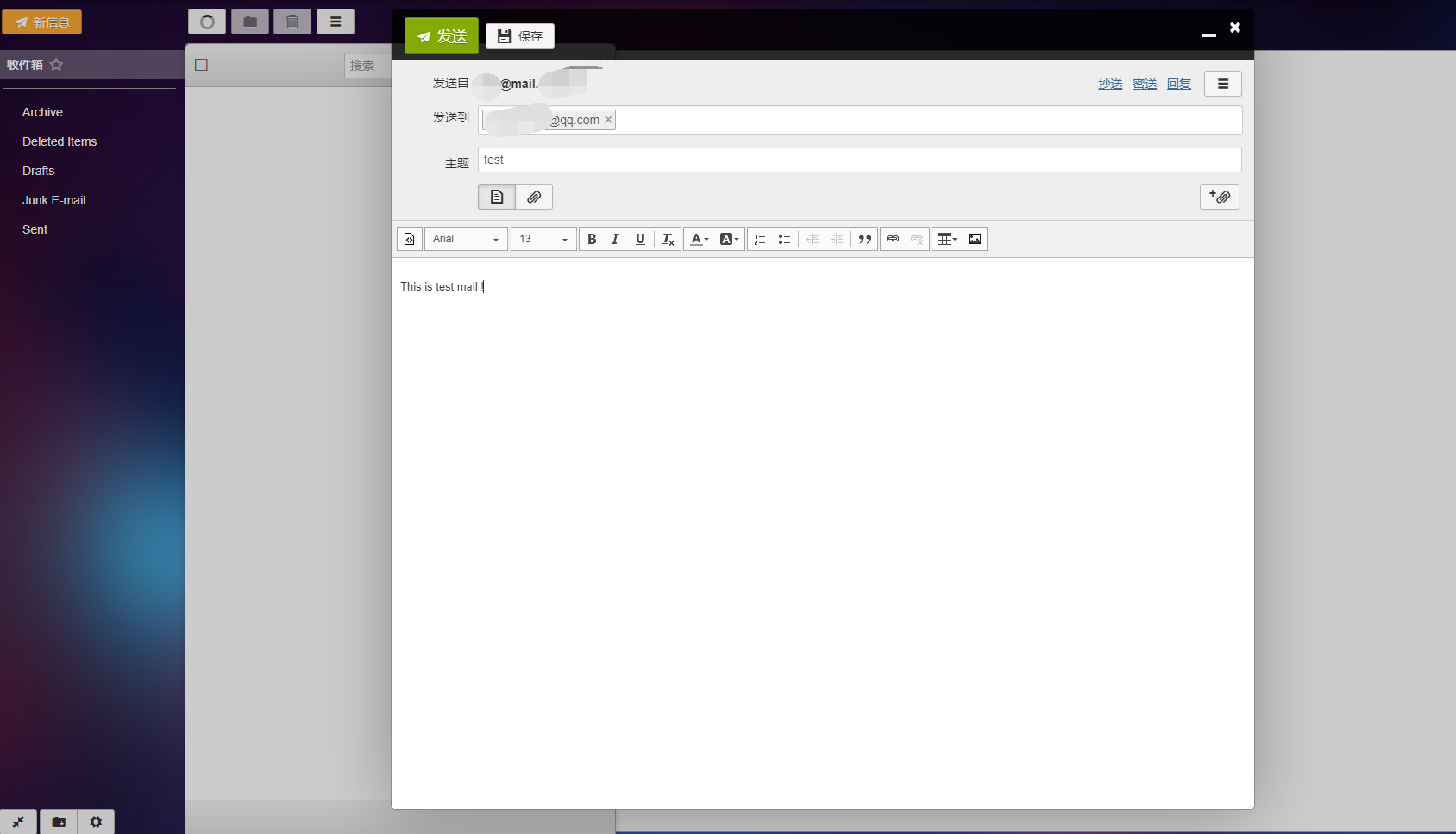
Task: Remove link with the unlink icon
Action: coord(917,239)
